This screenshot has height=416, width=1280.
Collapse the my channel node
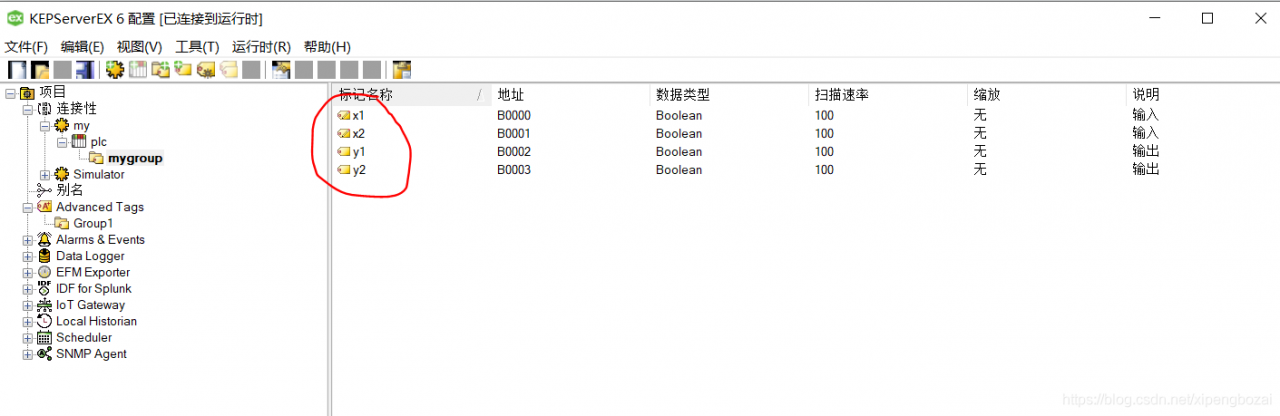coord(45,126)
